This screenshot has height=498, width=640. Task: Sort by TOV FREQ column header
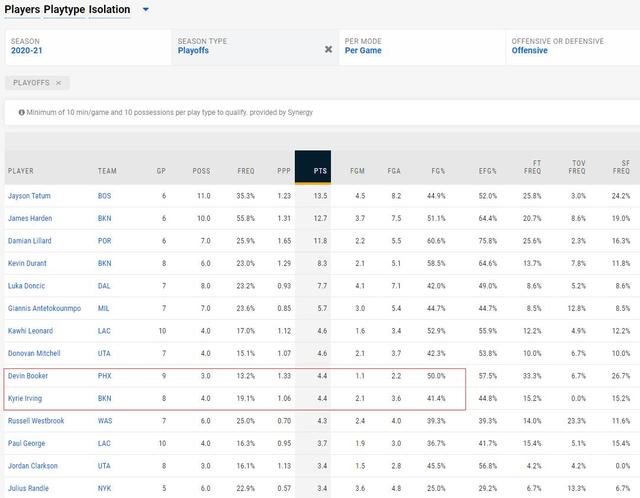pyautogui.click(x=576, y=167)
